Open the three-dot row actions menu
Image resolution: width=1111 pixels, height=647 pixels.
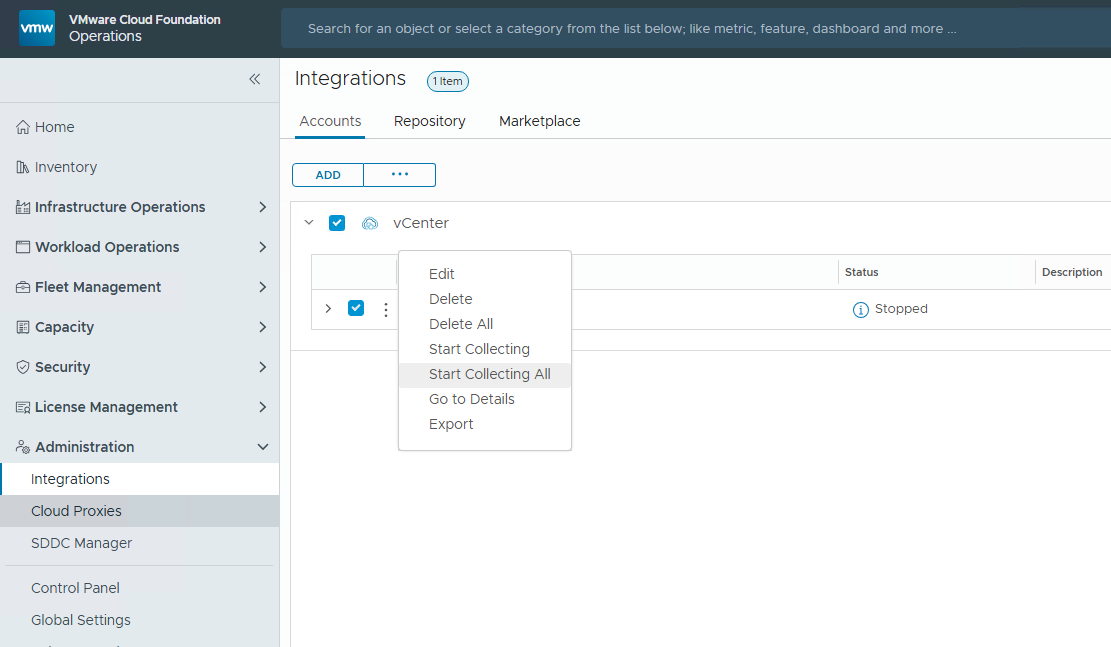[386, 309]
